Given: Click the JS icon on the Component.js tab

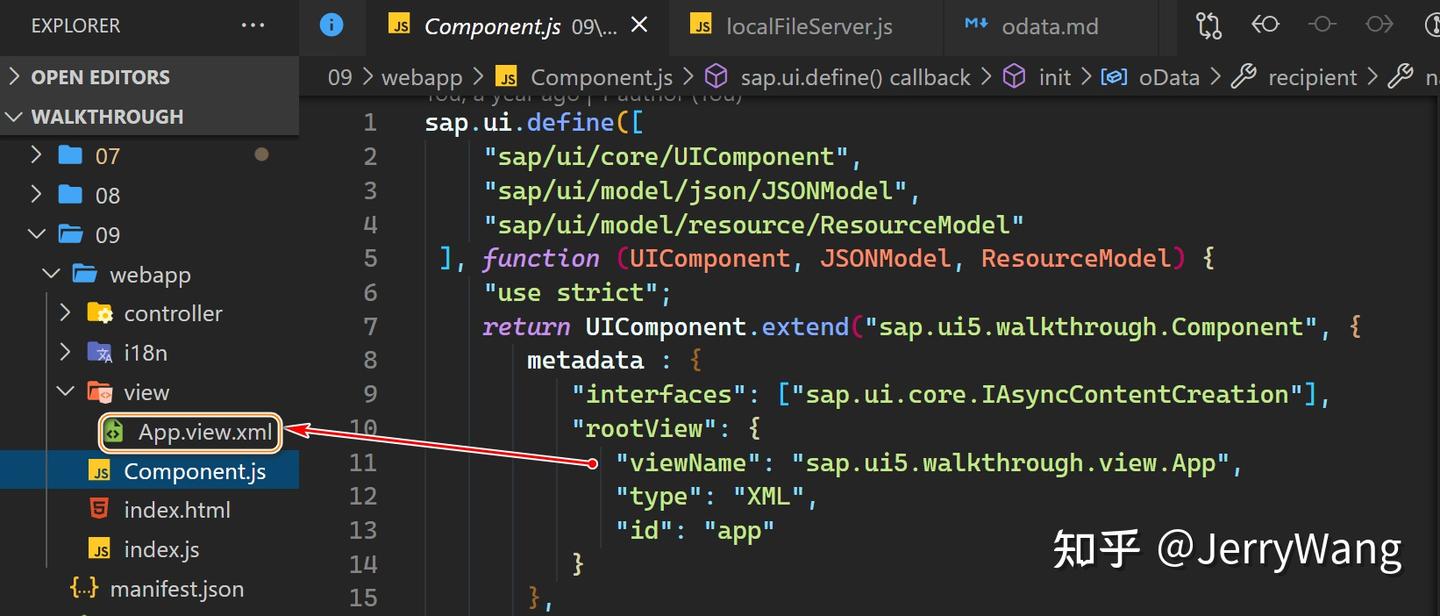Looking at the screenshot, I should tap(399, 26).
